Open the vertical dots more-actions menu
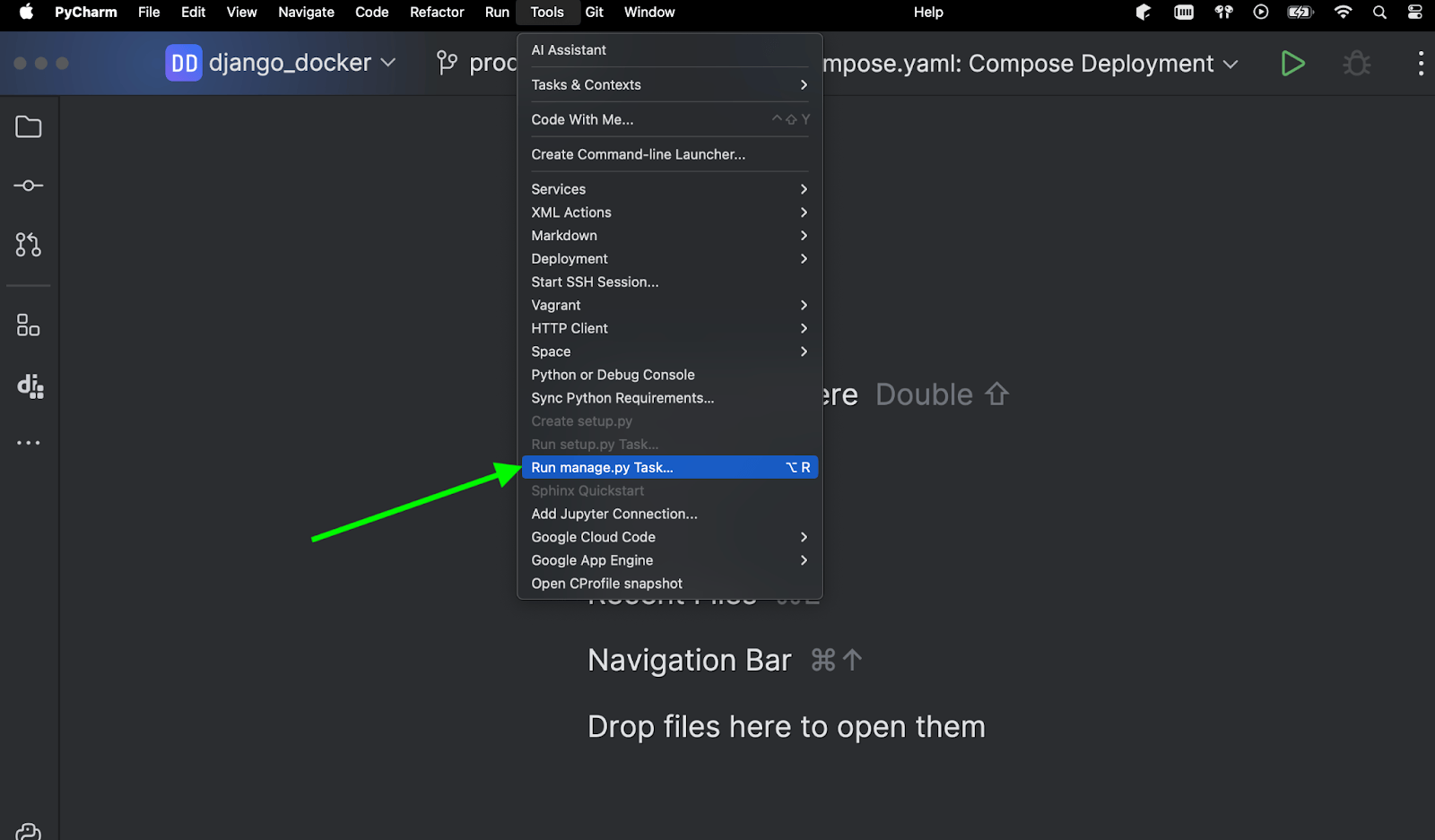Image resolution: width=1435 pixels, height=840 pixels. tap(1421, 64)
